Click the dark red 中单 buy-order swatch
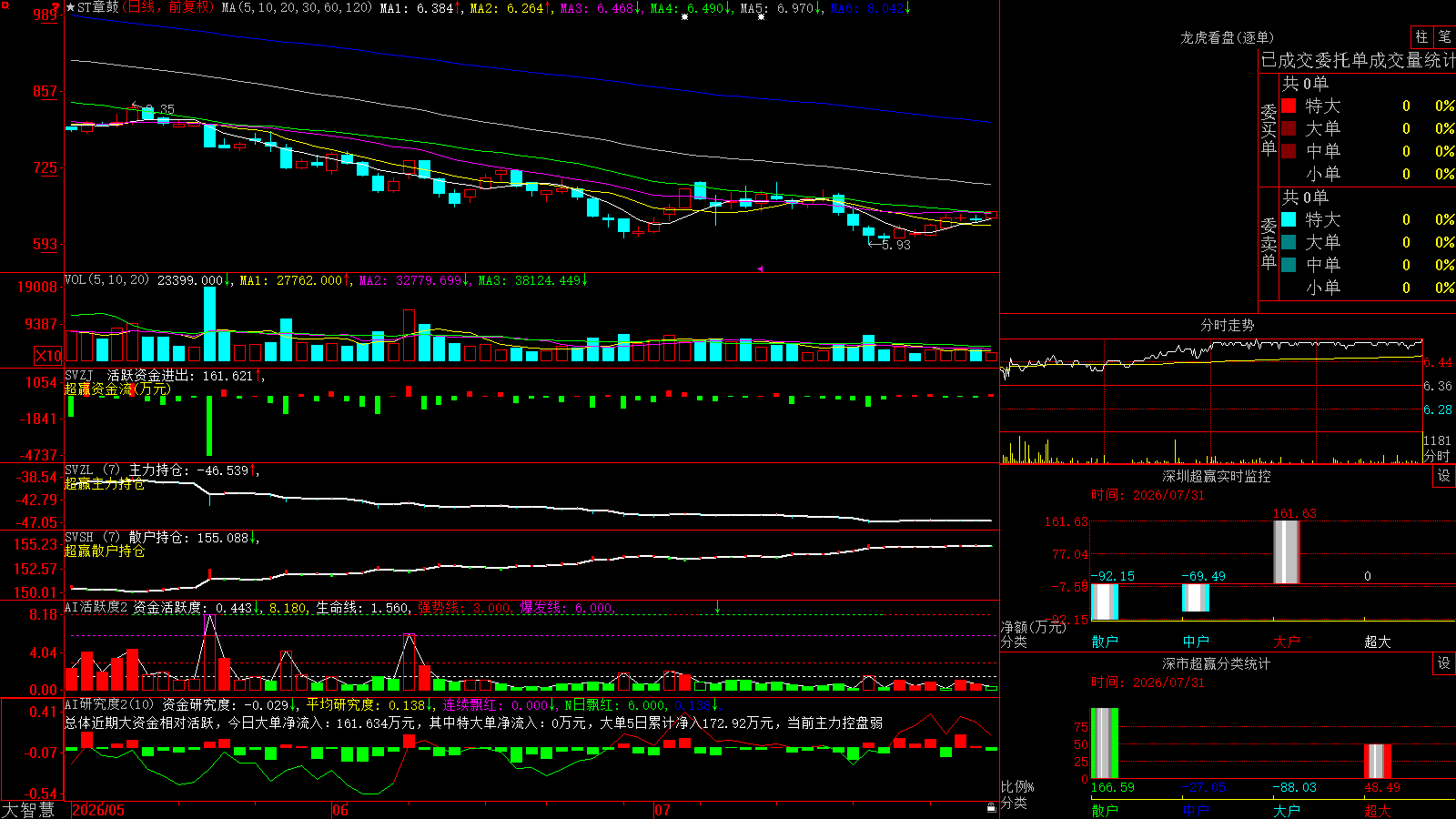The width and height of the screenshot is (1456, 819). 1289,151
